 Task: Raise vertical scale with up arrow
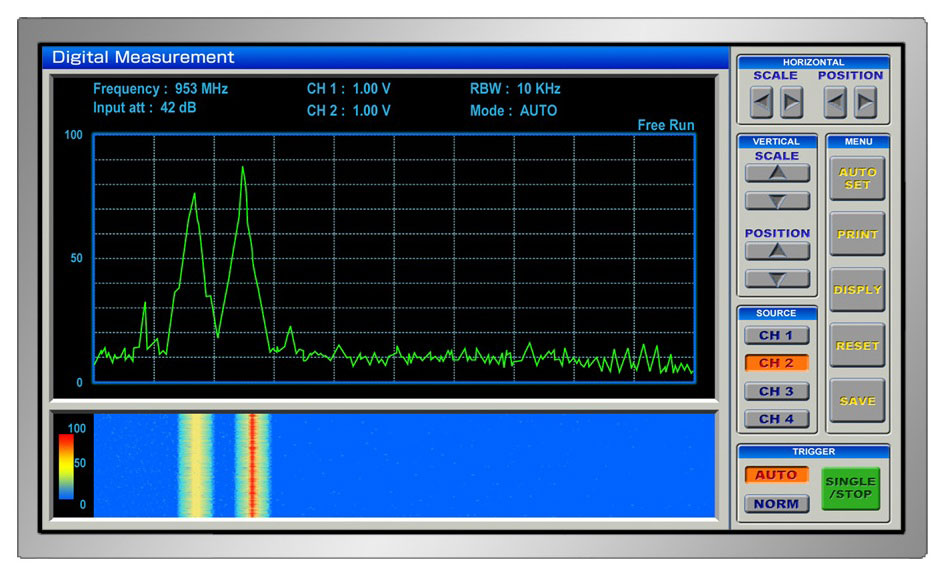[x=777, y=174]
